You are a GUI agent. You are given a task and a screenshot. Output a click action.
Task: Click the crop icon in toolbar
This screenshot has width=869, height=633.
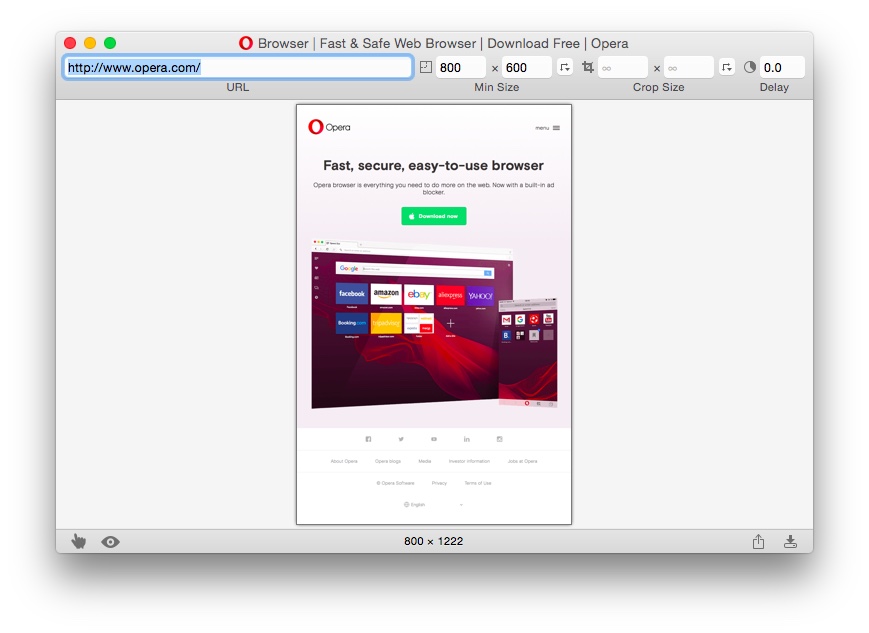[587, 67]
